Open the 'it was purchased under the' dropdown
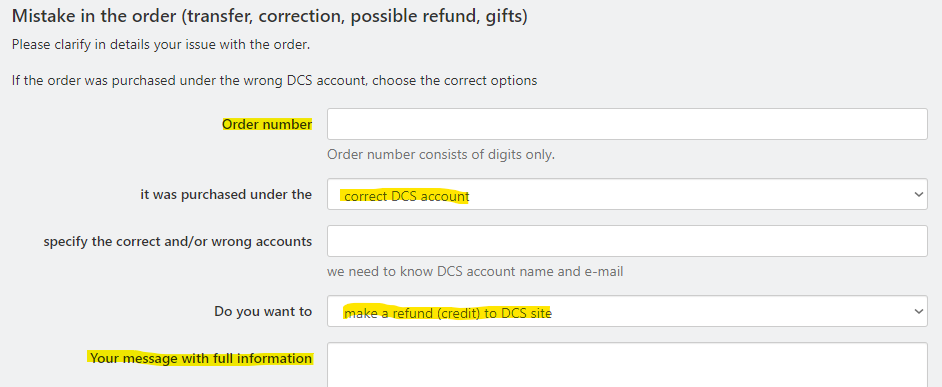942x387 pixels. click(627, 194)
